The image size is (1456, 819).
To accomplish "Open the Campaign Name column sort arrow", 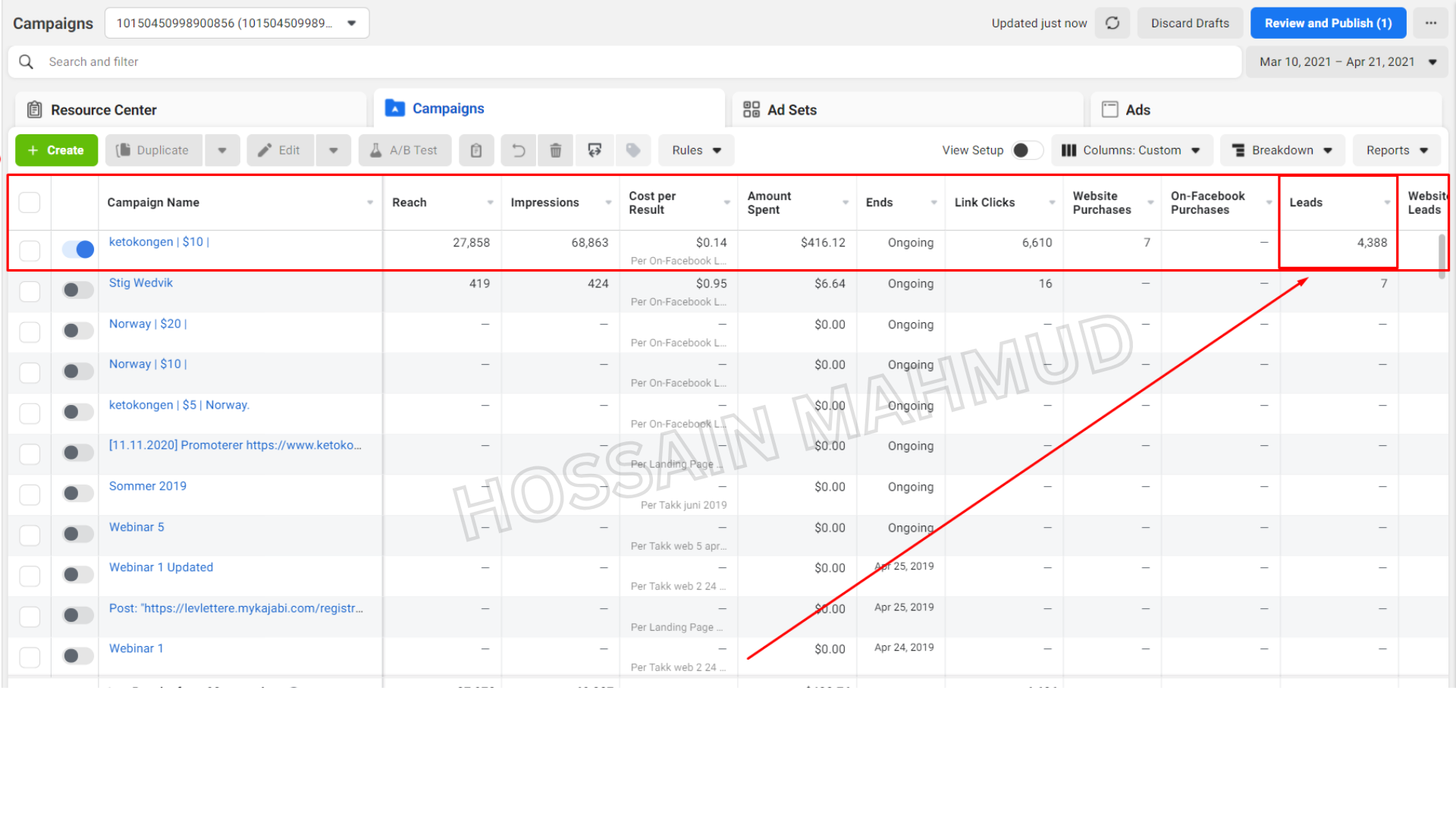I will click(x=370, y=202).
